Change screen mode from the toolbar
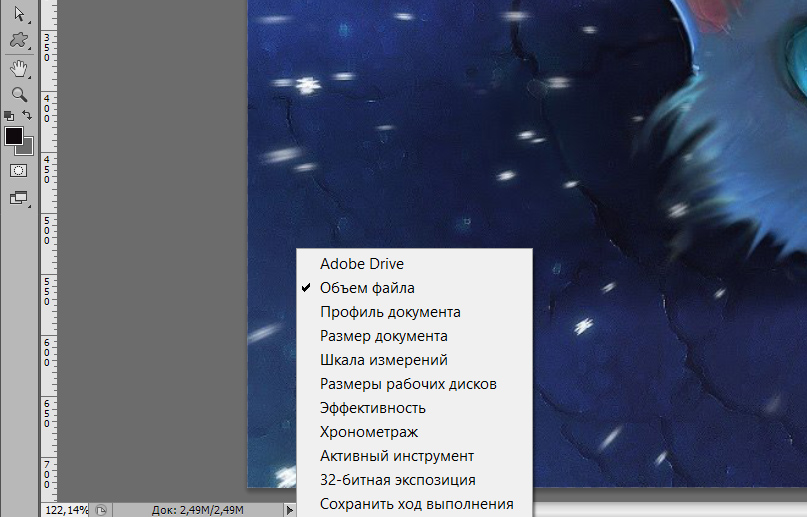Image resolution: width=807 pixels, height=517 pixels. tap(18, 198)
